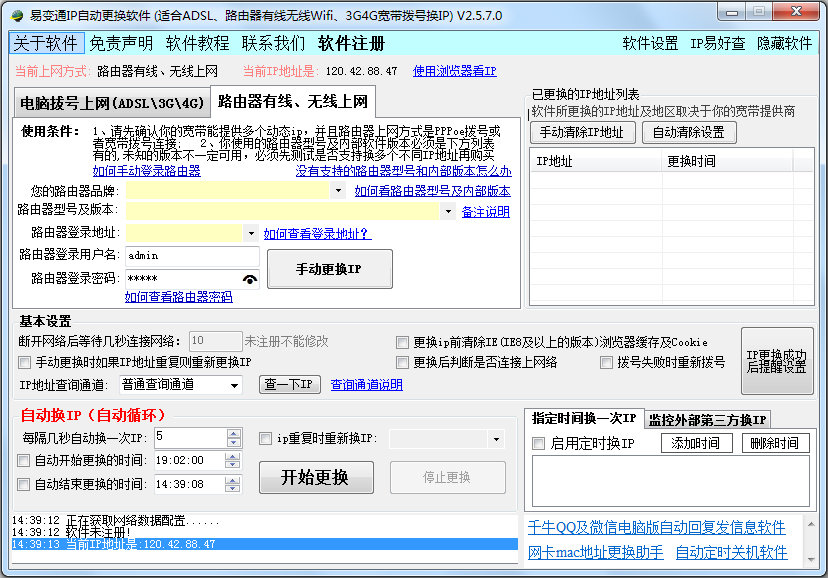Open 软件设置 in the menu bar

click(x=650, y=43)
